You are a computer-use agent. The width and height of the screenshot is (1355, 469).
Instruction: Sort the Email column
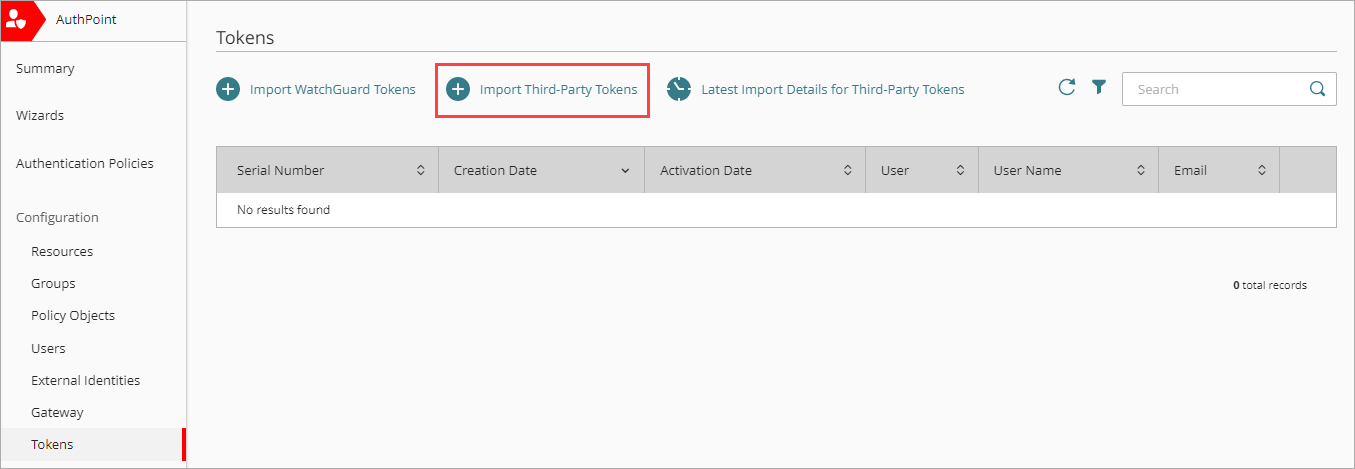tap(1262, 171)
